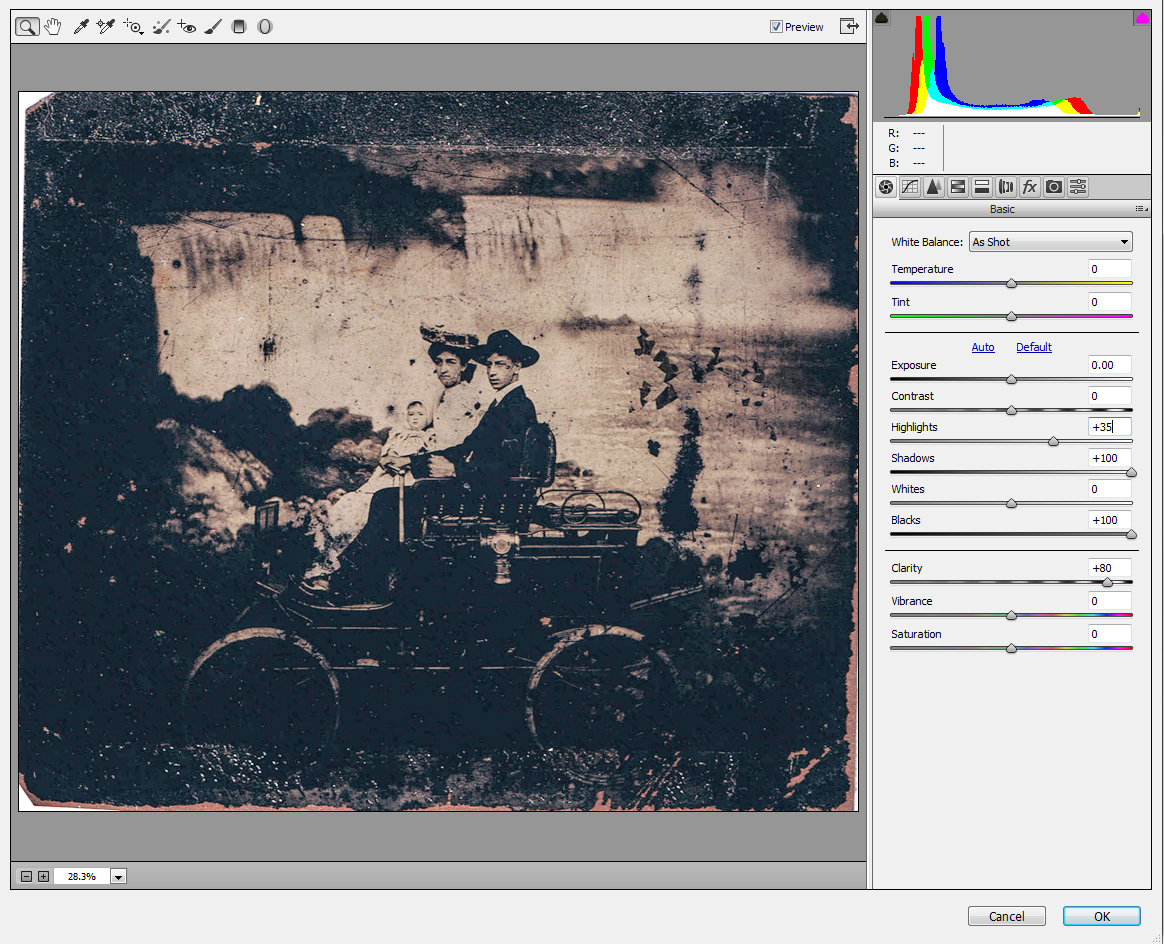Open the Lens Corrections panel tab

(x=1006, y=187)
